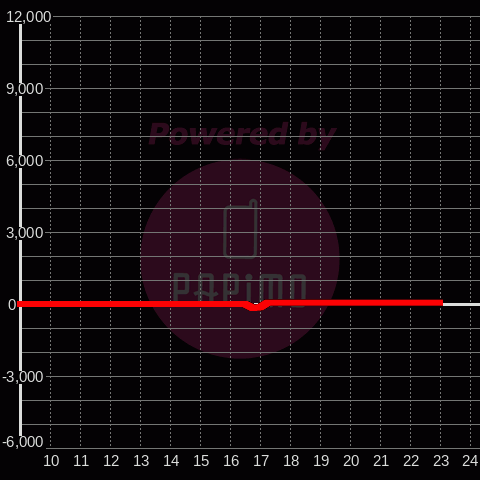This screenshot has height=480, width=480.
Task: Click the PAPIMO phone logo icon
Action: [240, 229]
